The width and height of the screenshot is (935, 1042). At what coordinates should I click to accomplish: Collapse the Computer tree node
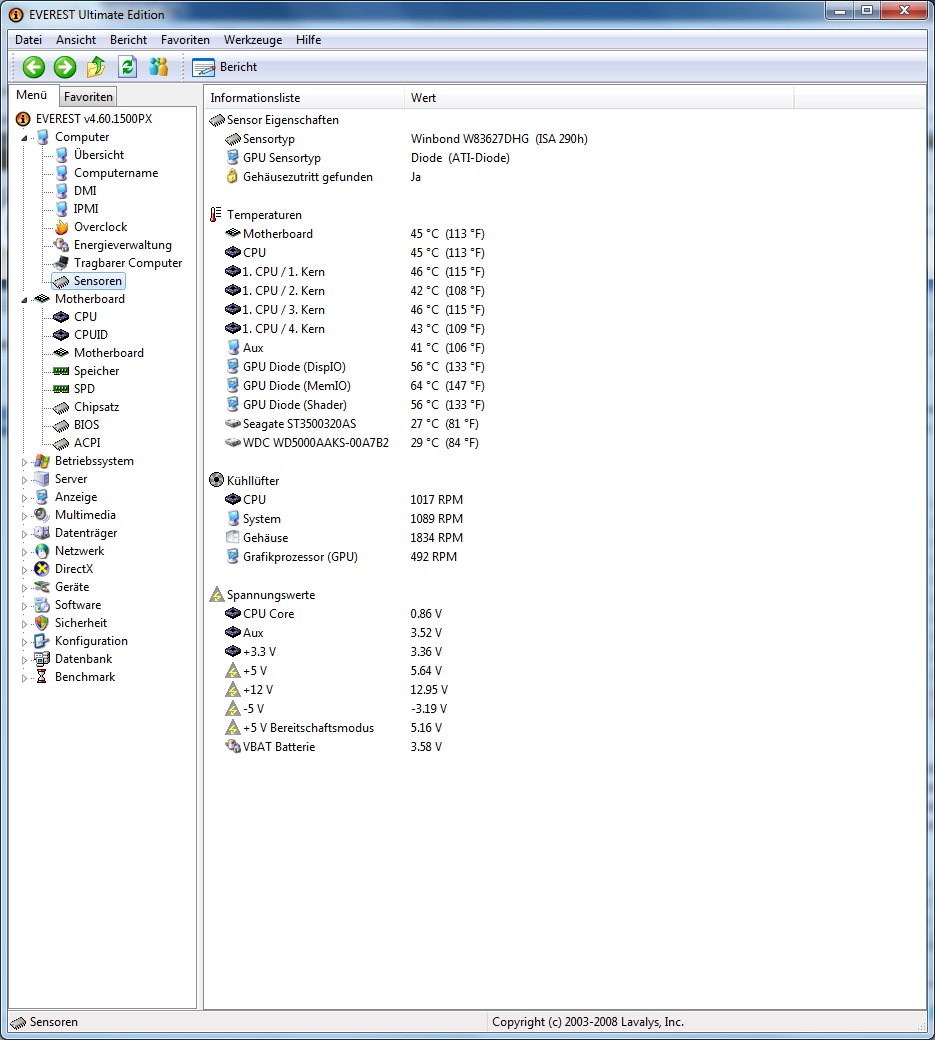point(25,138)
